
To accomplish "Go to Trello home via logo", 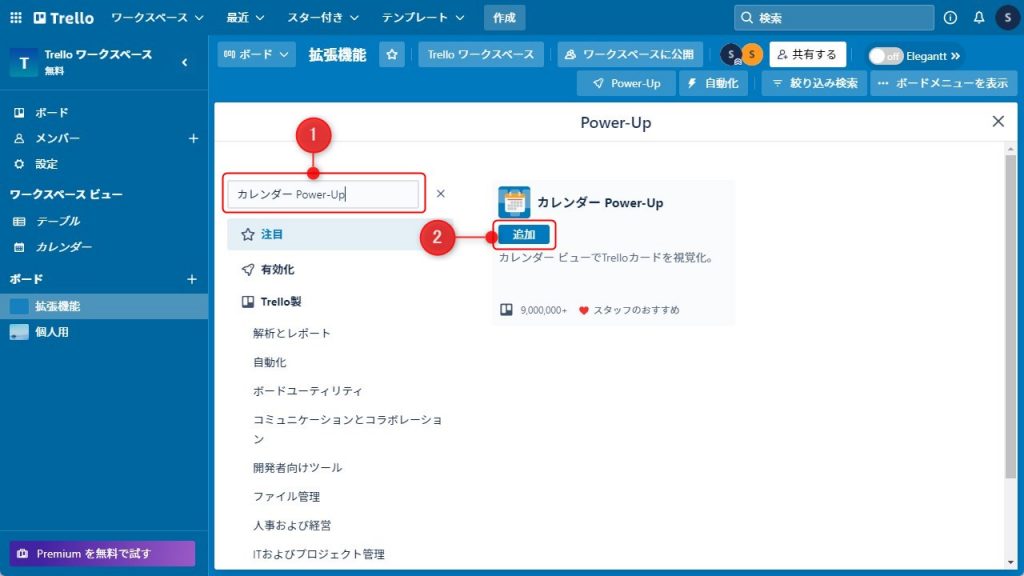I will (x=64, y=18).
